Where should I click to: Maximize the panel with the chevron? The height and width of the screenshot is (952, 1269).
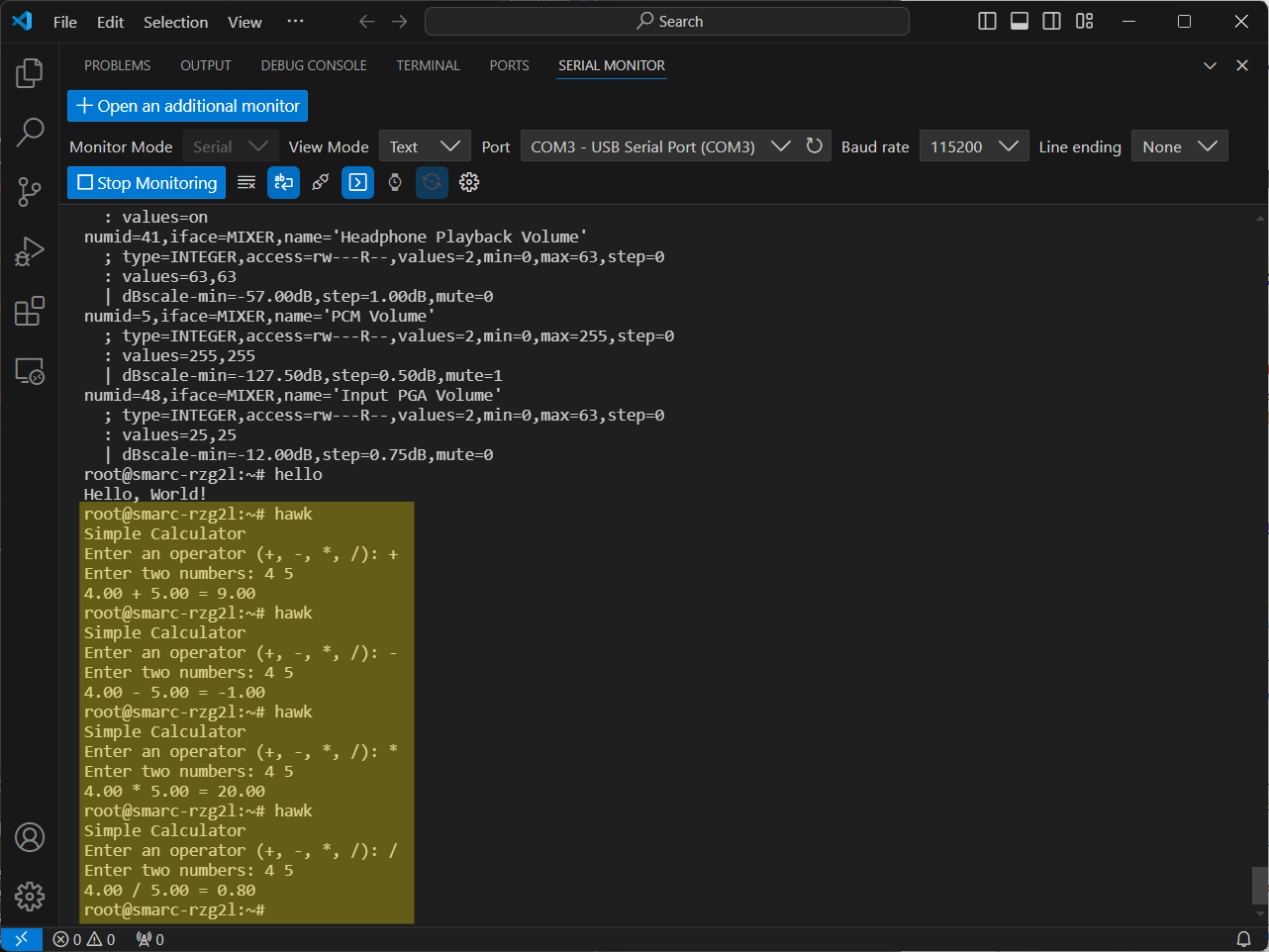(1210, 65)
